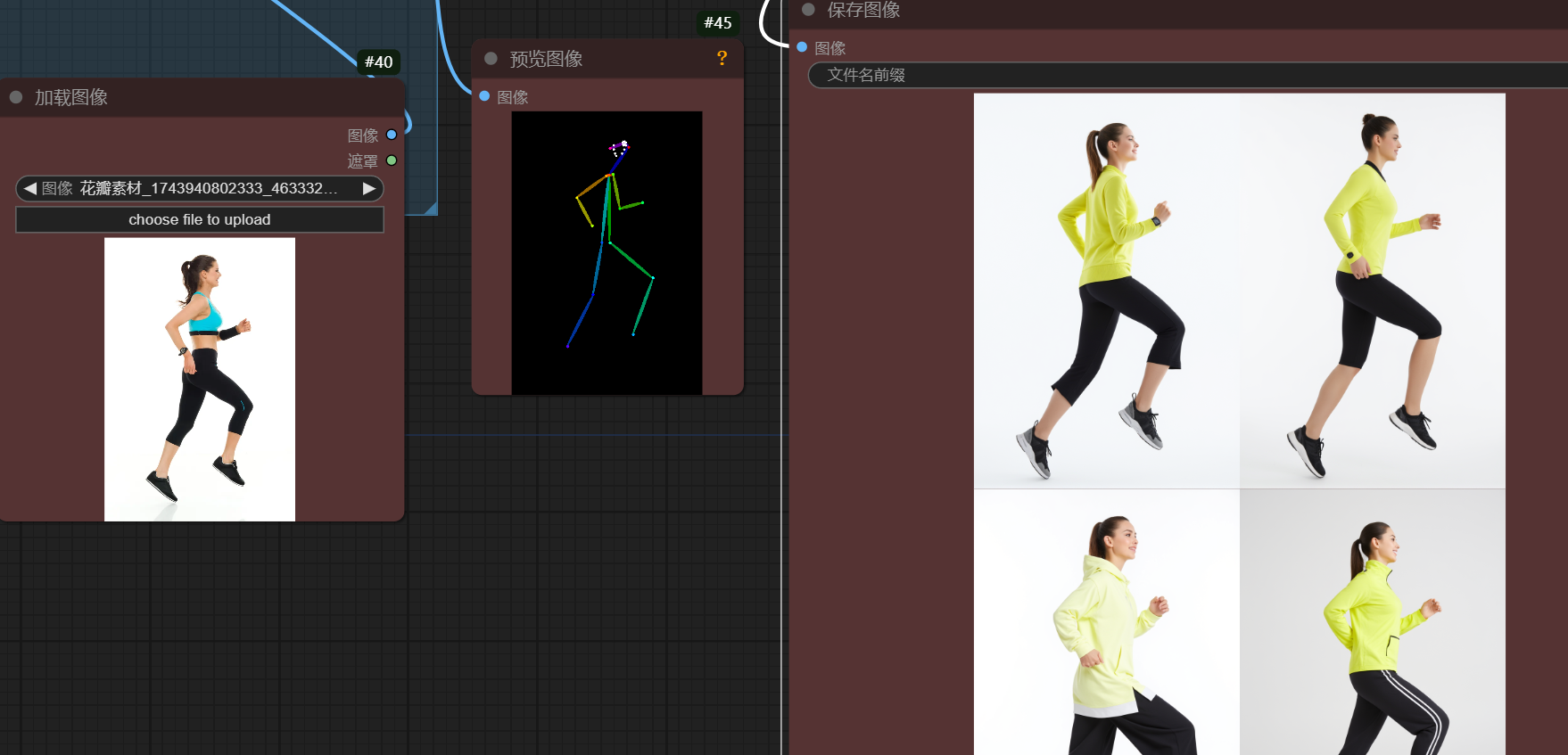The width and height of the screenshot is (1568, 755).
Task: Collapse the 加载图像 node via its title dot
Action: [x=16, y=97]
